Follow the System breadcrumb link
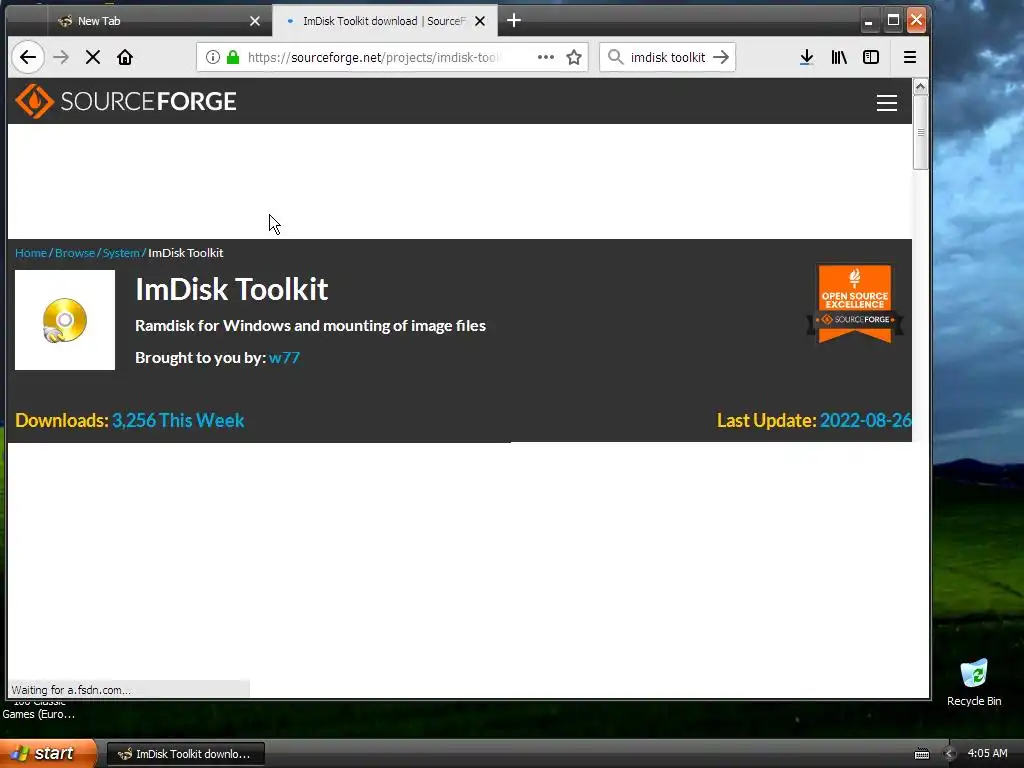 point(121,253)
